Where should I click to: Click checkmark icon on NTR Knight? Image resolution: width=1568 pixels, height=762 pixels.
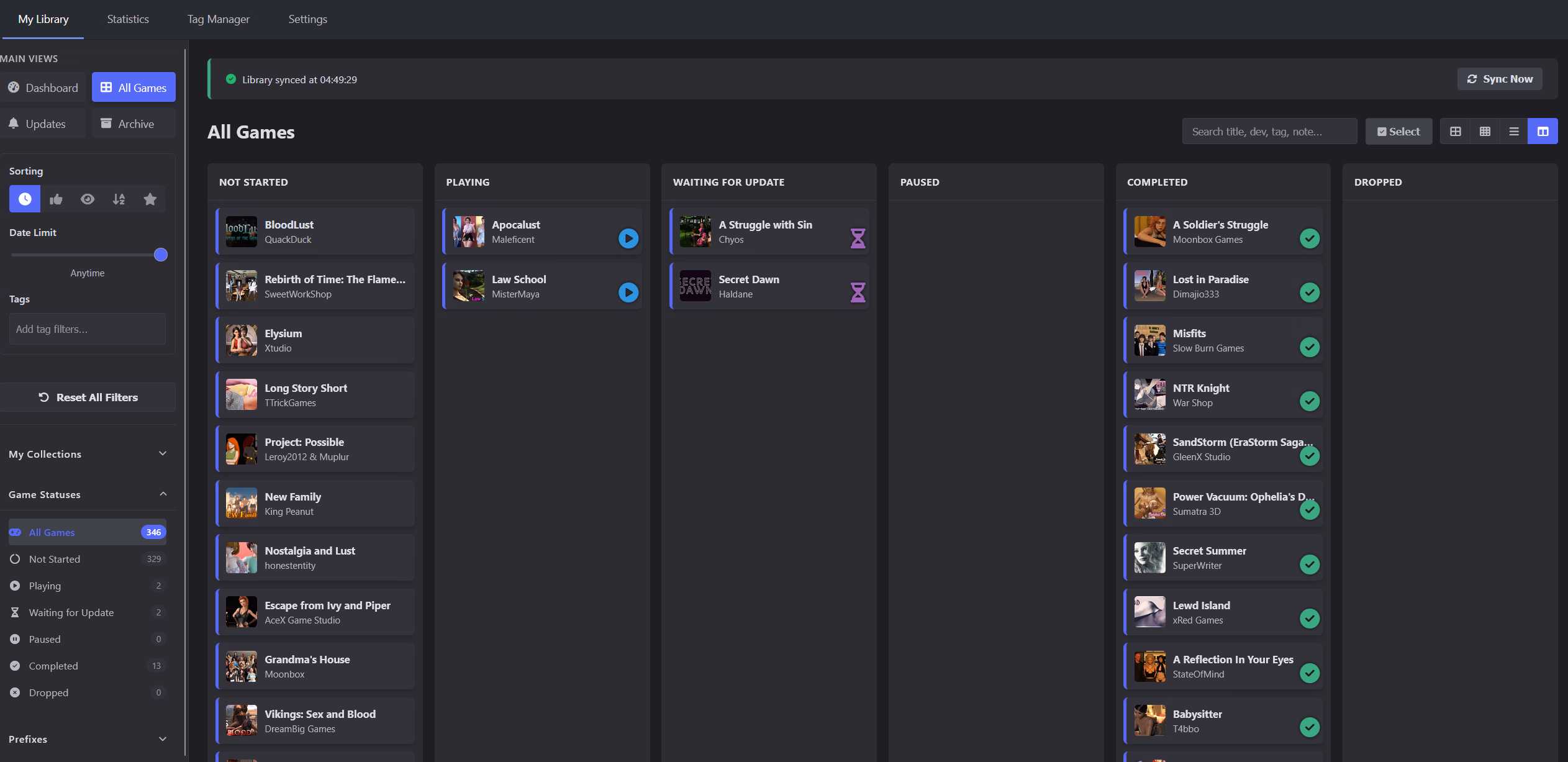coord(1310,401)
